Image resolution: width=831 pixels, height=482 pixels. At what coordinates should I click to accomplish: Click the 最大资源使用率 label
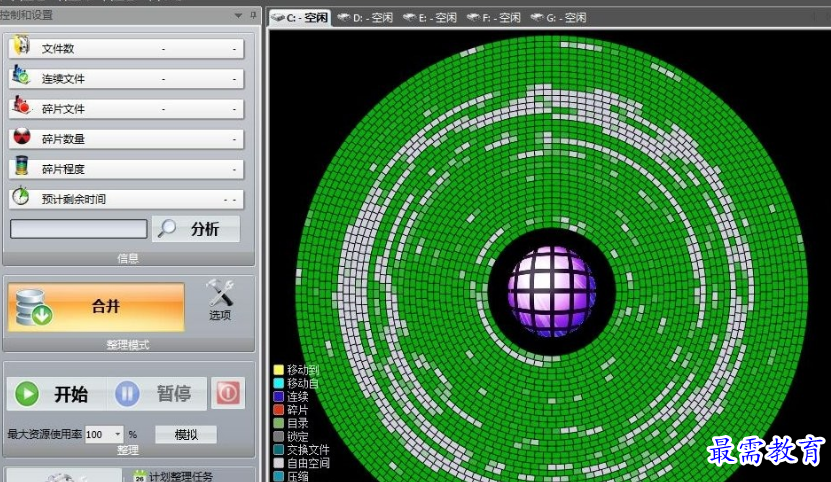coord(45,434)
